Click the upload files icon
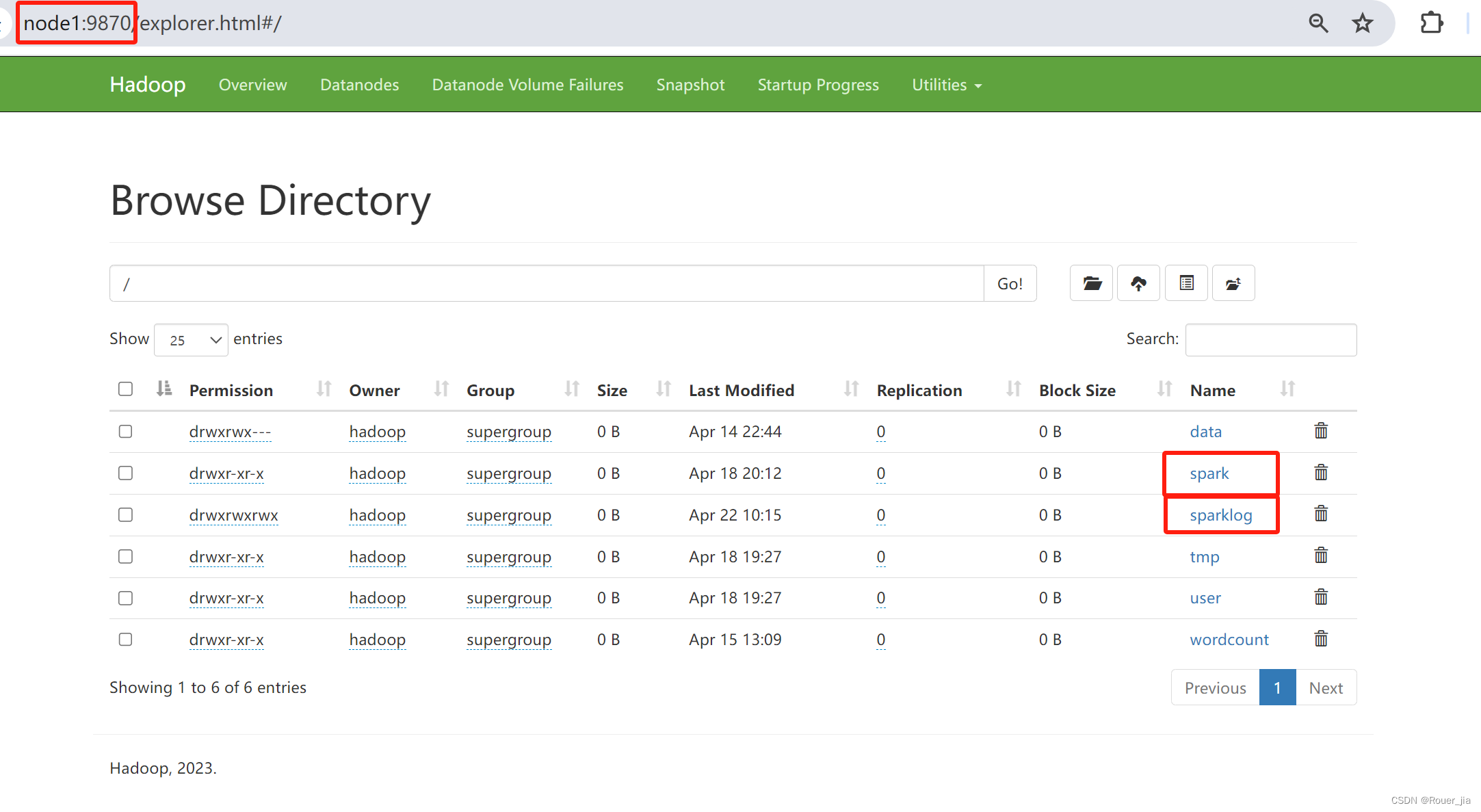This screenshot has width=1481, height=812. [x=1138, y=283]
